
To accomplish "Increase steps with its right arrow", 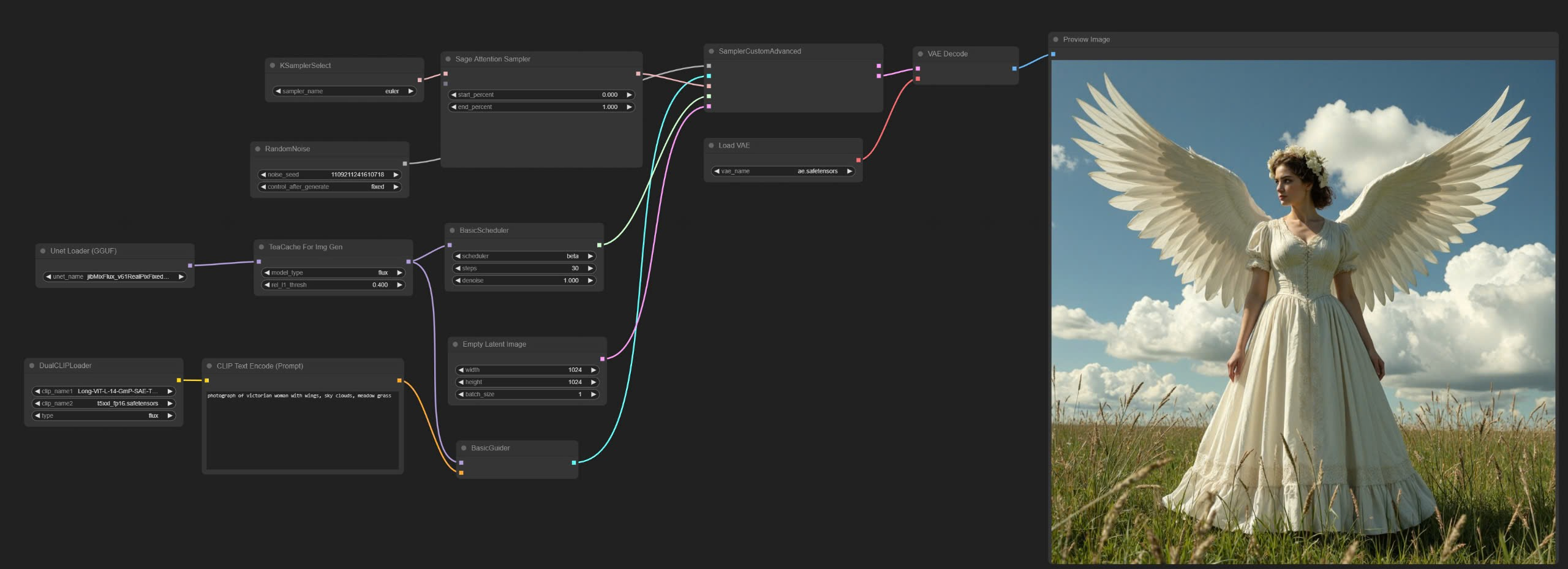I will (590, 268).
